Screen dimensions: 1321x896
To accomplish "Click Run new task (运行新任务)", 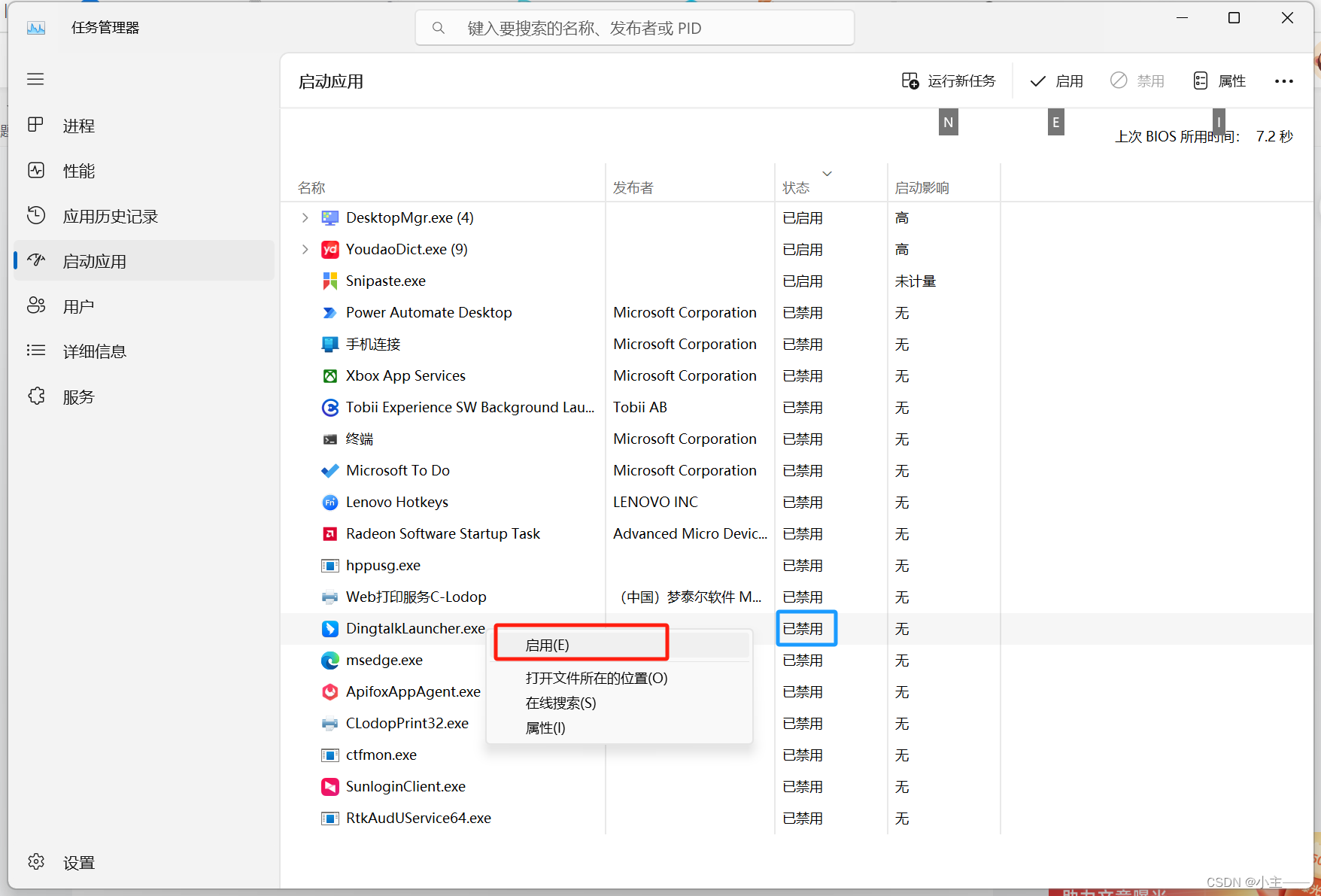I will point(948,80).
